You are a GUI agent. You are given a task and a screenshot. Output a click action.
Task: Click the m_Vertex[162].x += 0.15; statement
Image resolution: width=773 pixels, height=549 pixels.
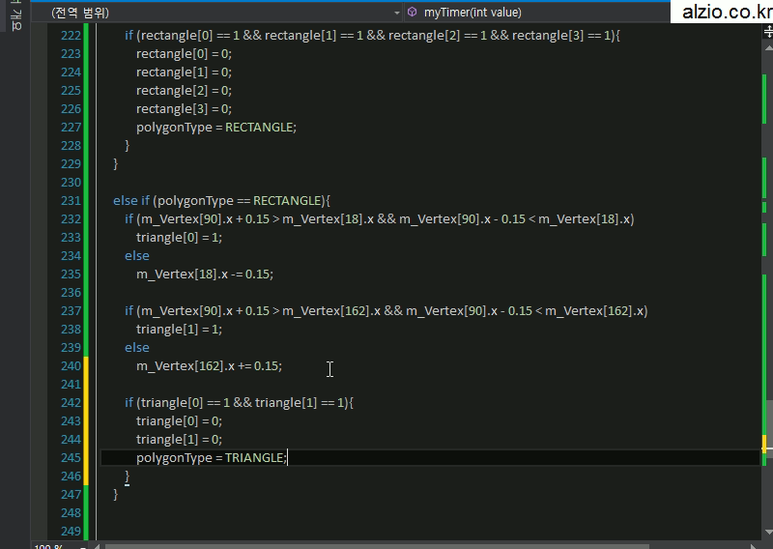[209, 366]
